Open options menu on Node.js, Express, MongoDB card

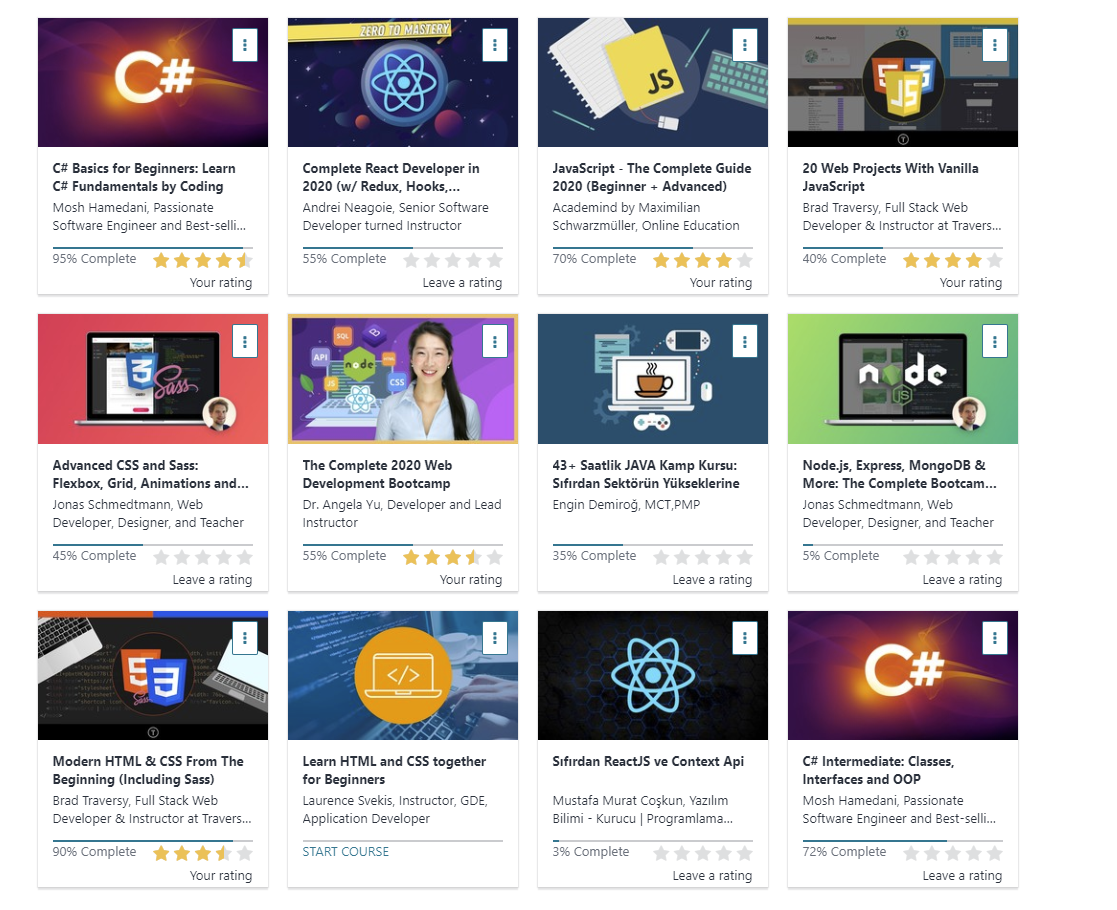(994, 341)
